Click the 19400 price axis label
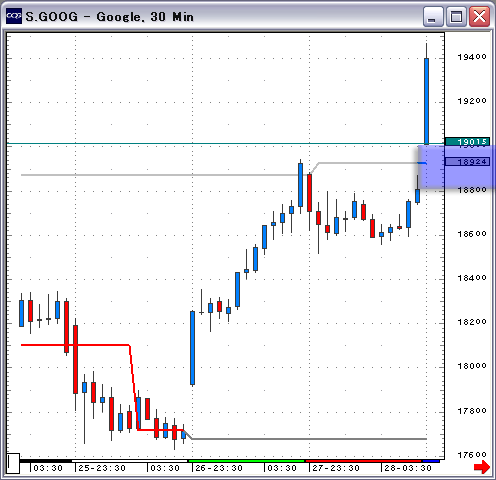The height and width of the screenshot is (480, 496). tap(472, 57)
